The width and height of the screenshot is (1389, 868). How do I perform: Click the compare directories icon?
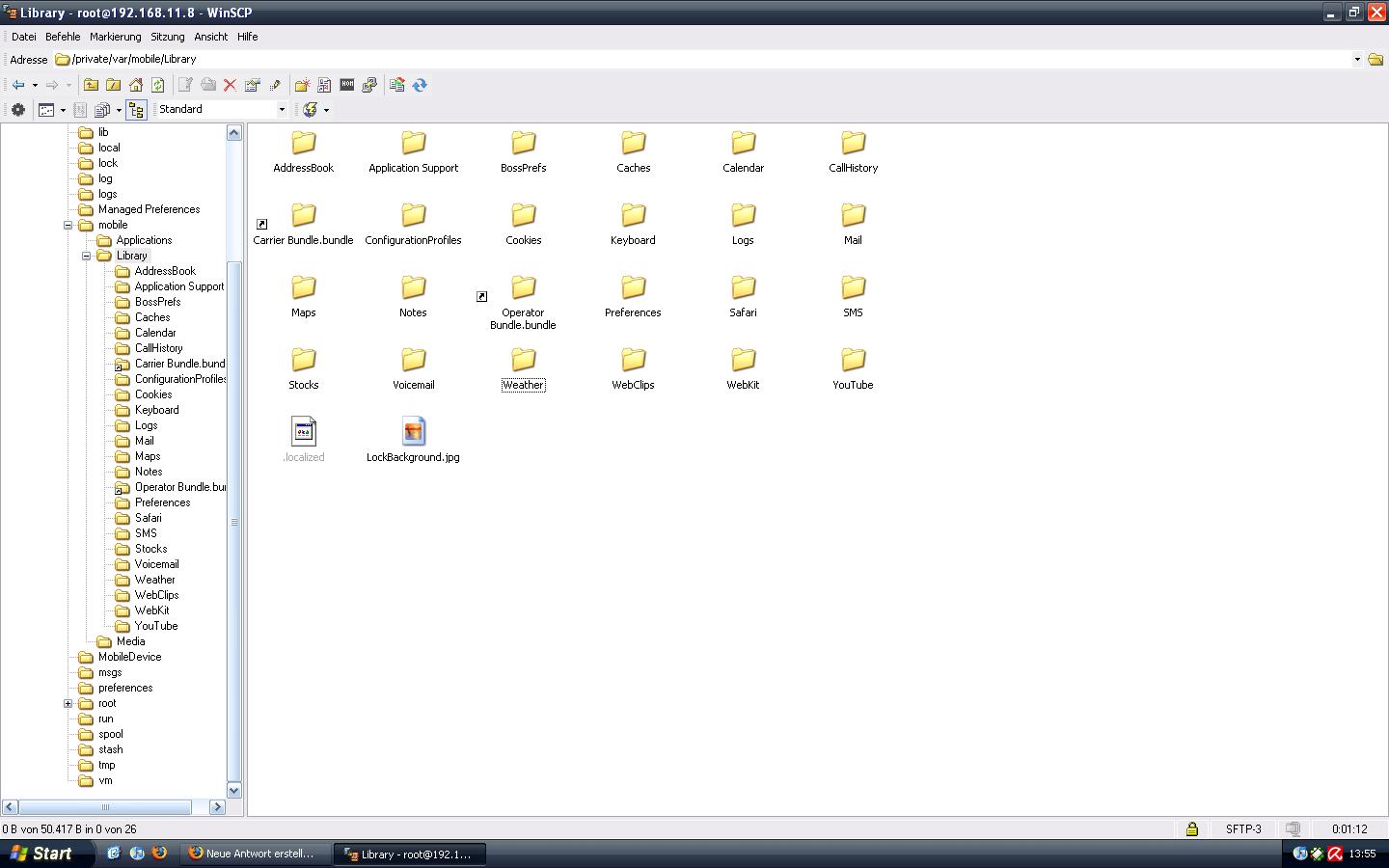[x=396, y=85]
